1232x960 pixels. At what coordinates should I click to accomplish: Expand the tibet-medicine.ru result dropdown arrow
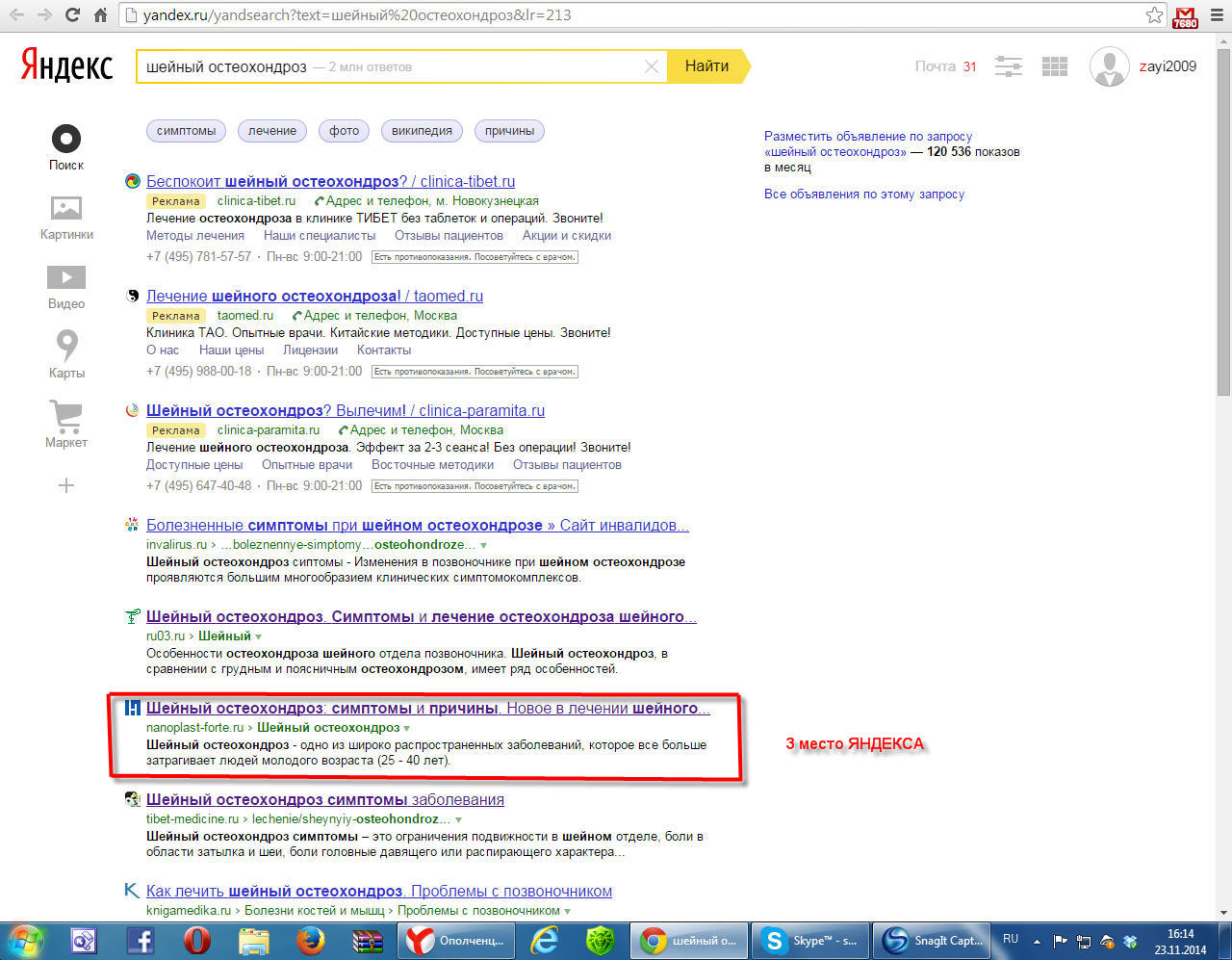(459, 819)
